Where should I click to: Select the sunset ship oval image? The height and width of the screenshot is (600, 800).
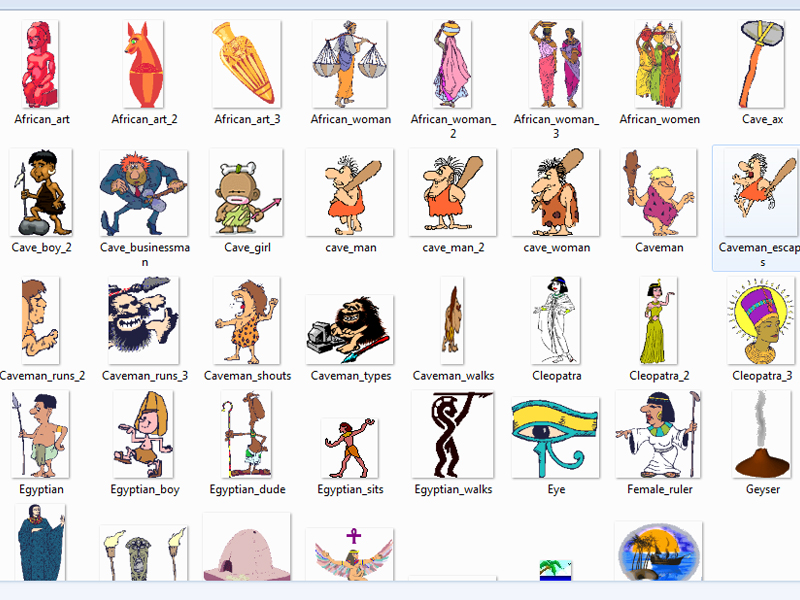tap(659, 551)
